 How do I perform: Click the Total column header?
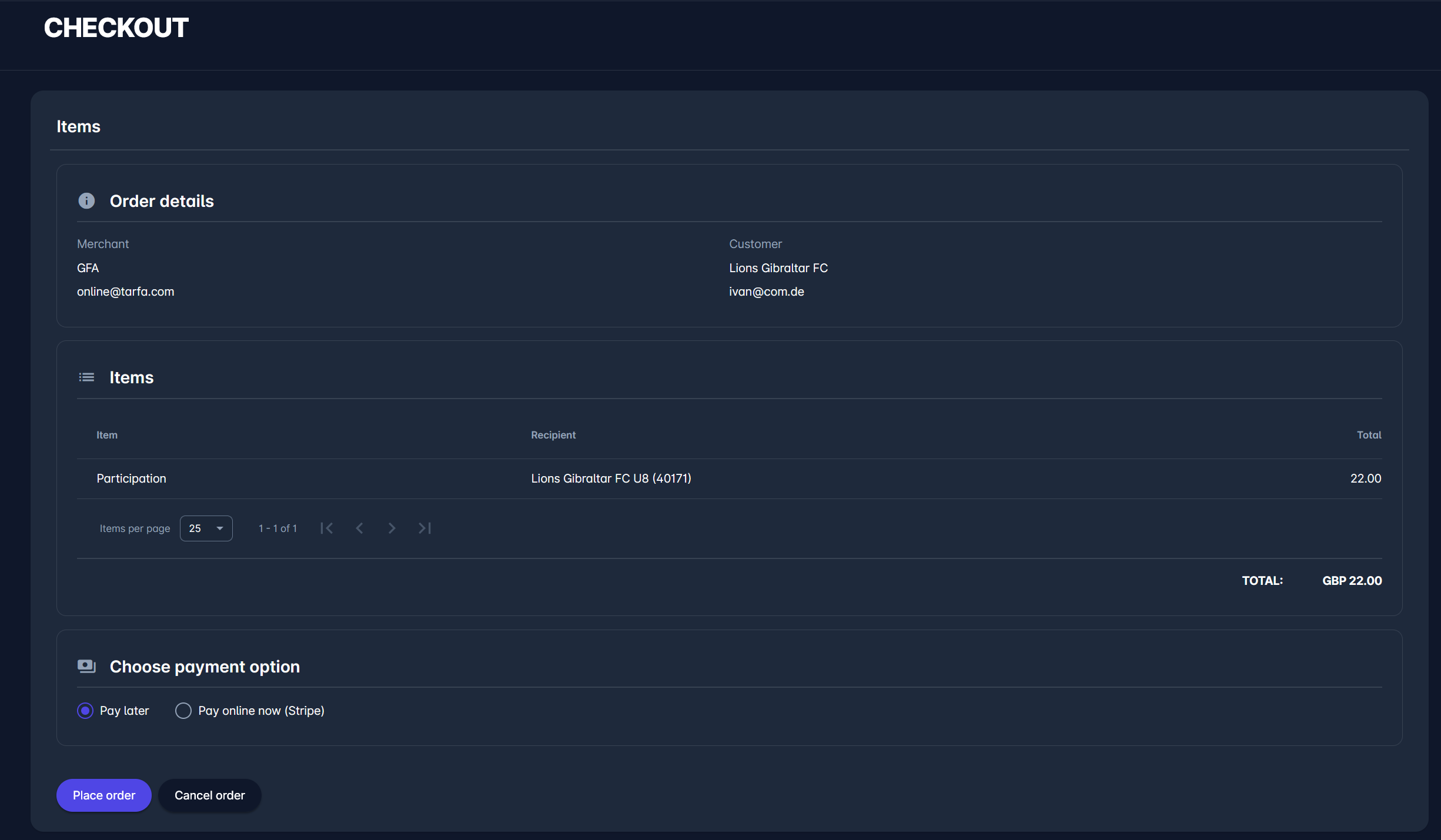(1369, 435)
